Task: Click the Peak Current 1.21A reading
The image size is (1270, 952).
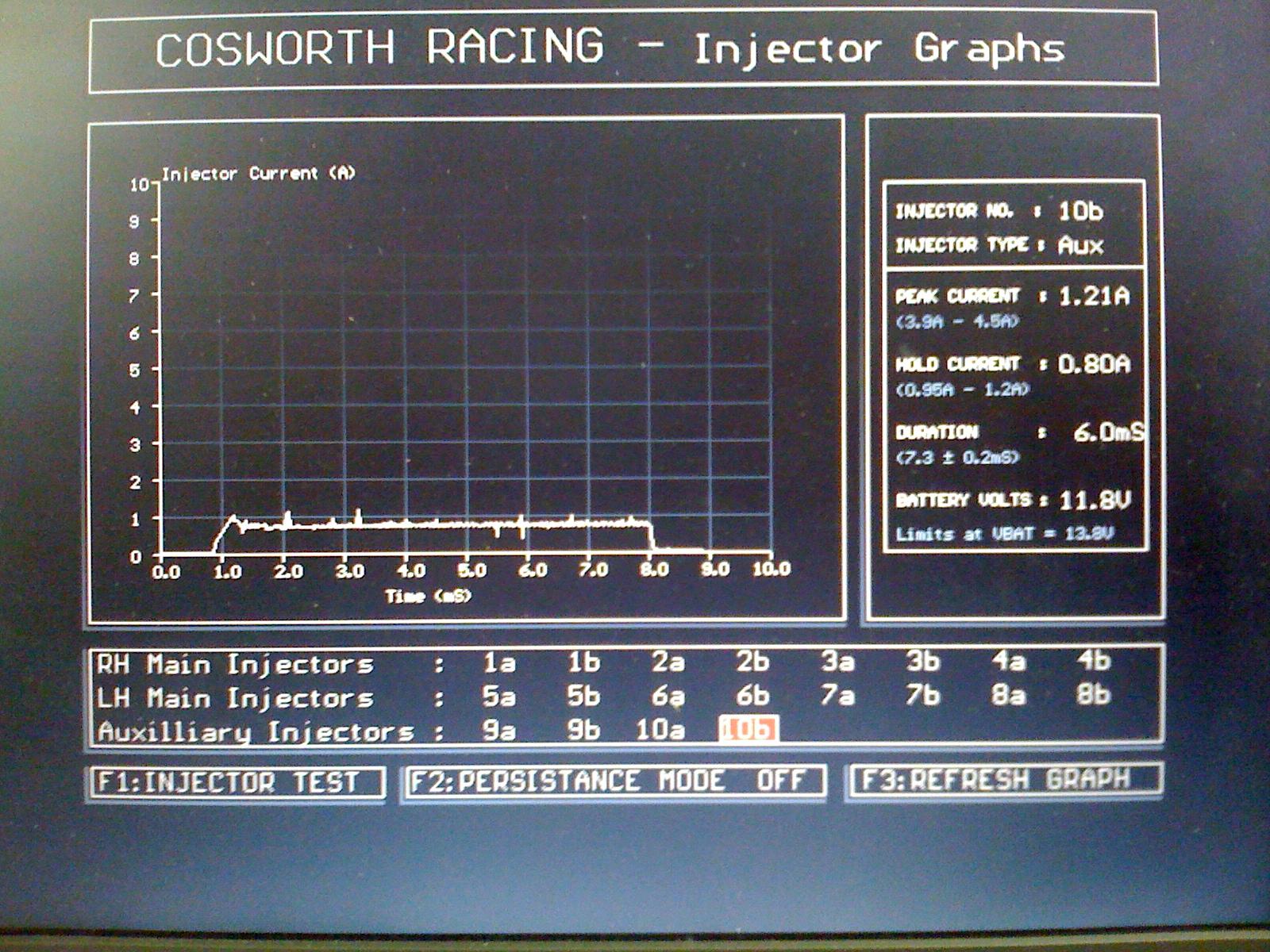Action: 1094,297
